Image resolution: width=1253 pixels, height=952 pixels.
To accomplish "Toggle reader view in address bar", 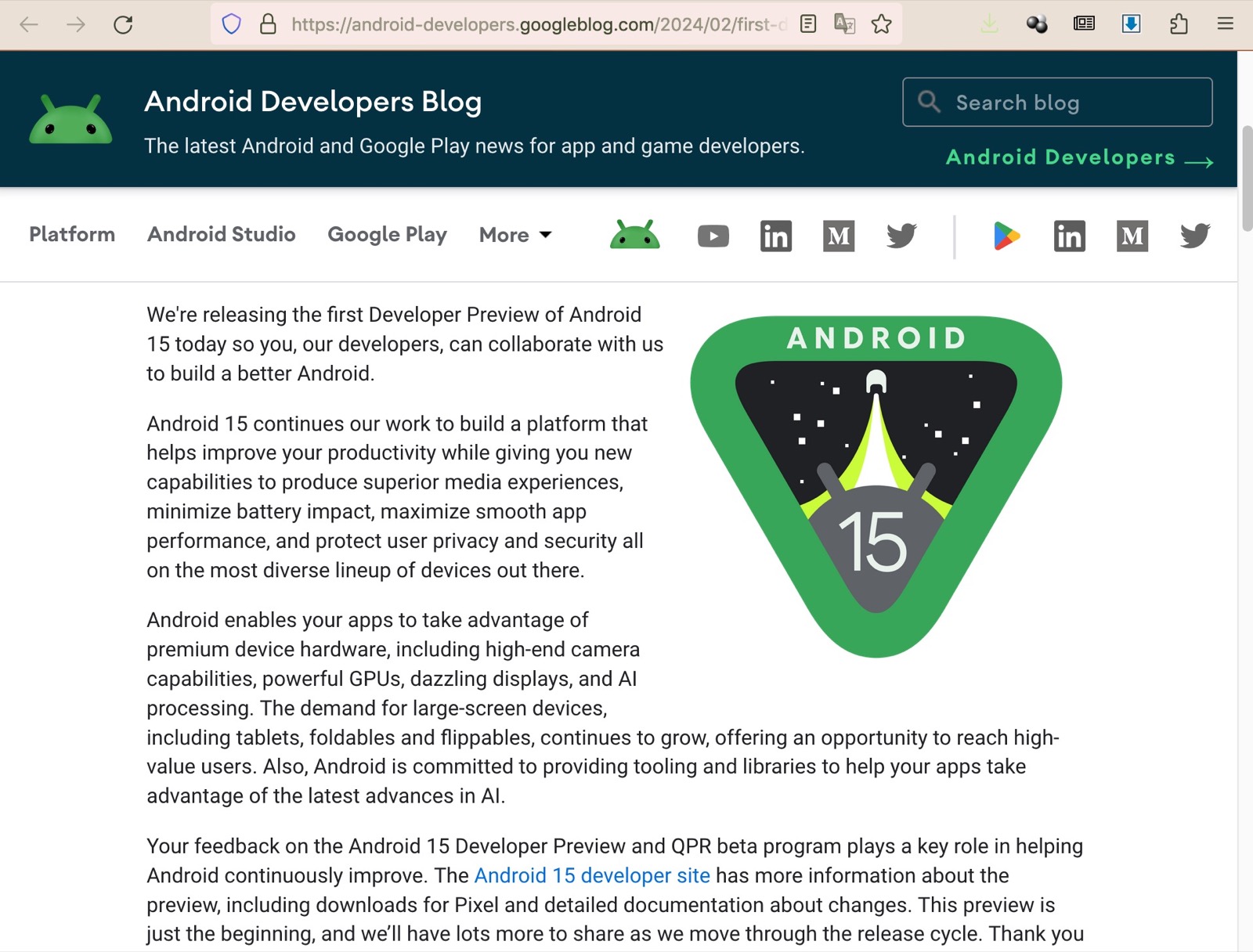I will (808, 24).
